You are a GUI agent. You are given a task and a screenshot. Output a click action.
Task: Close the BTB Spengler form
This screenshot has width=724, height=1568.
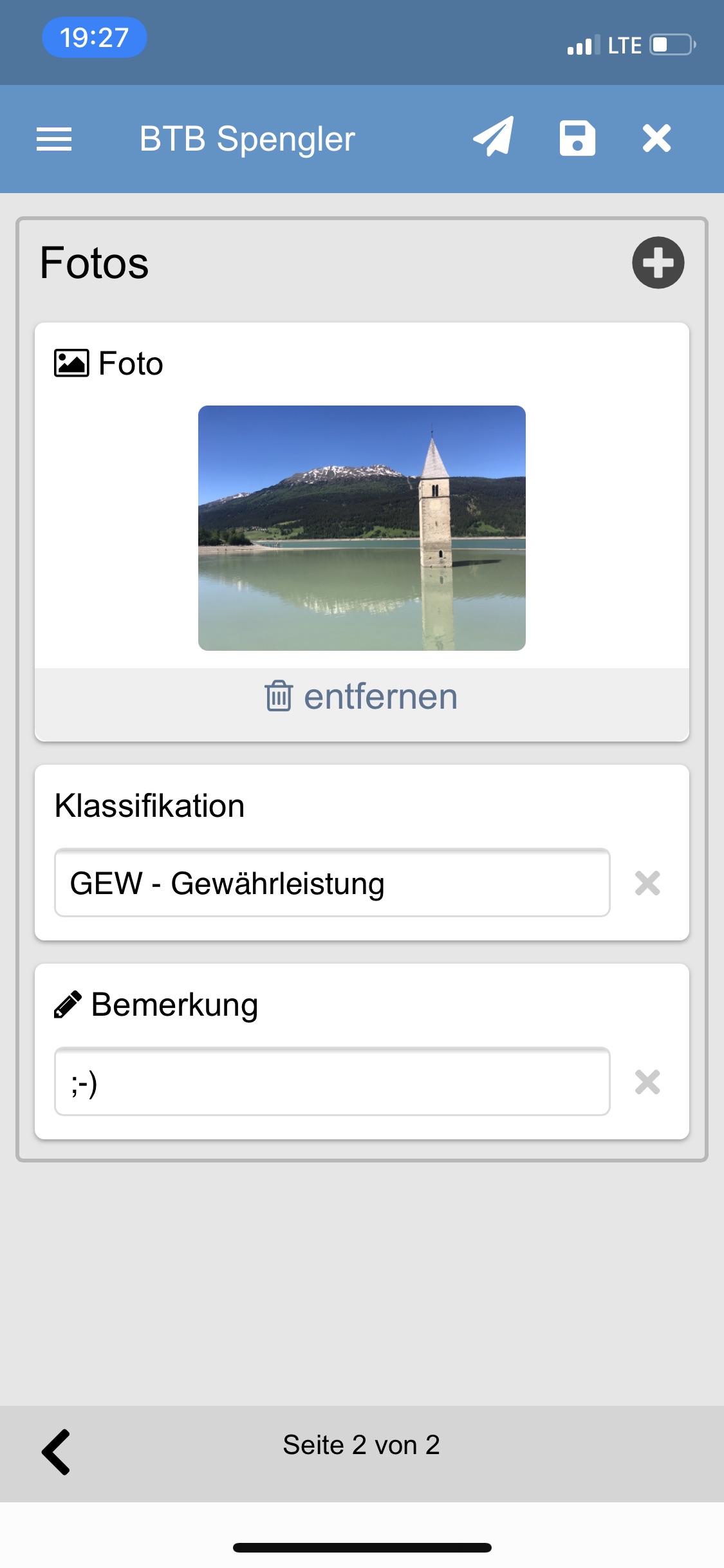(656, 138)
